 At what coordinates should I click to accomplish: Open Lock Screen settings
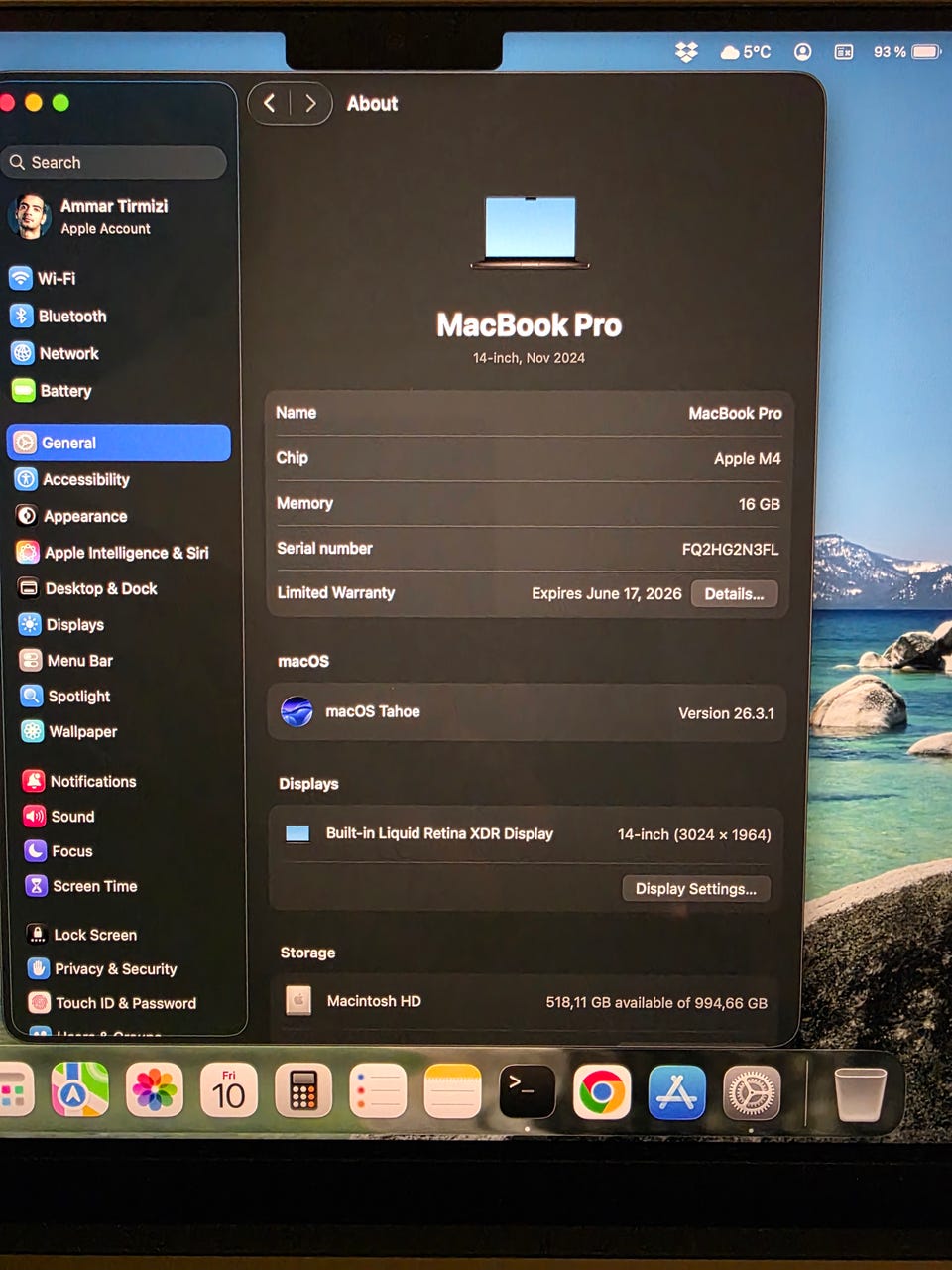tap(82, 934)
